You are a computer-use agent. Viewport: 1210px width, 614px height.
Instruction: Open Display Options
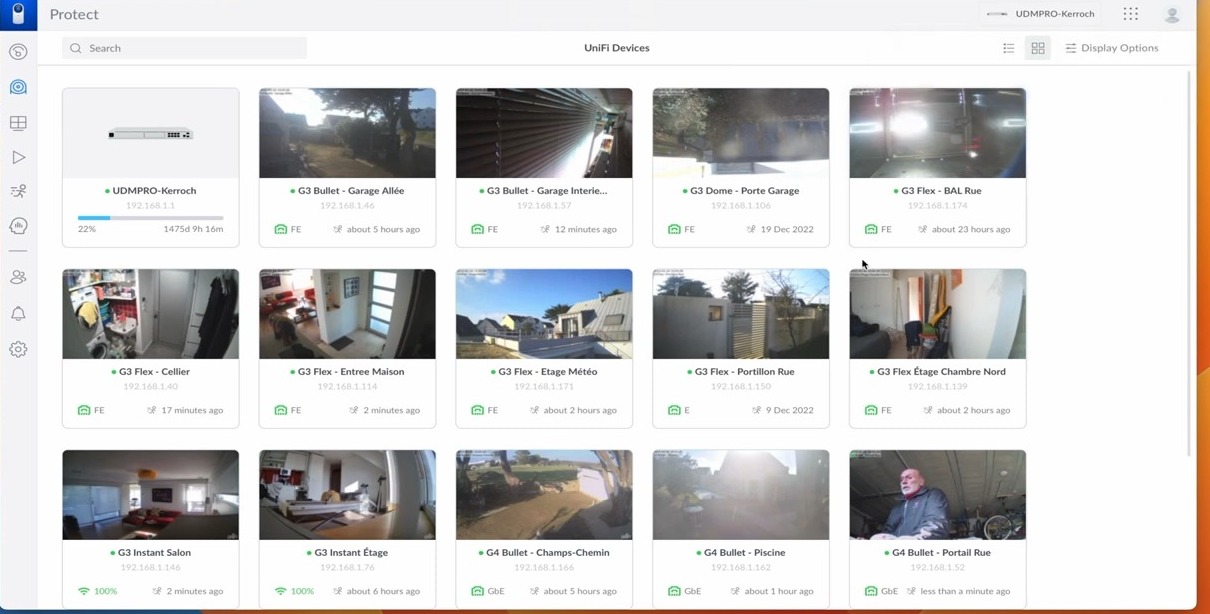(x=1112, y=48)
